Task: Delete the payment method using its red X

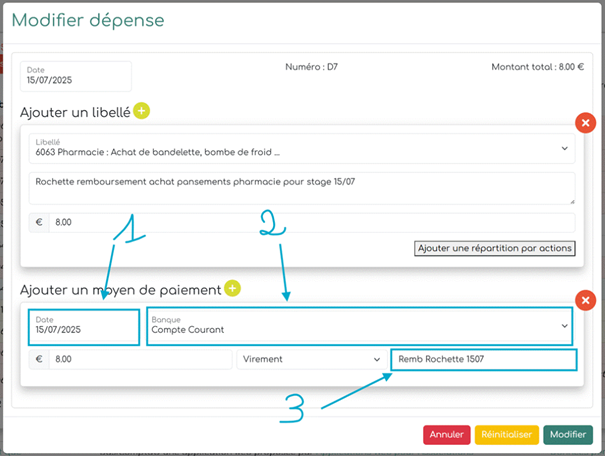Action: pos(585,300)
